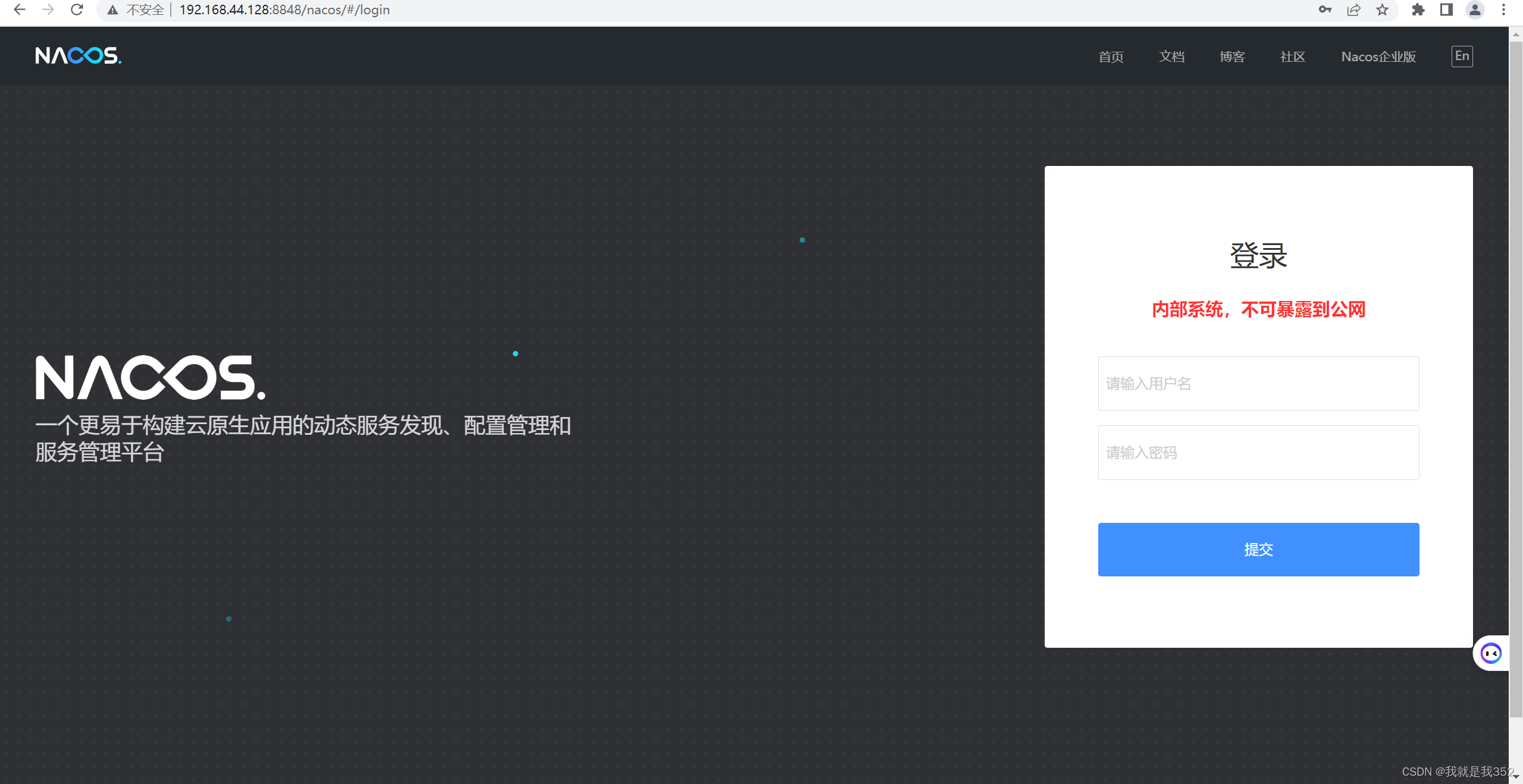Click the 登录 heading
The height and width of the screenshot is (784, 1523).
coord(1258,256)
